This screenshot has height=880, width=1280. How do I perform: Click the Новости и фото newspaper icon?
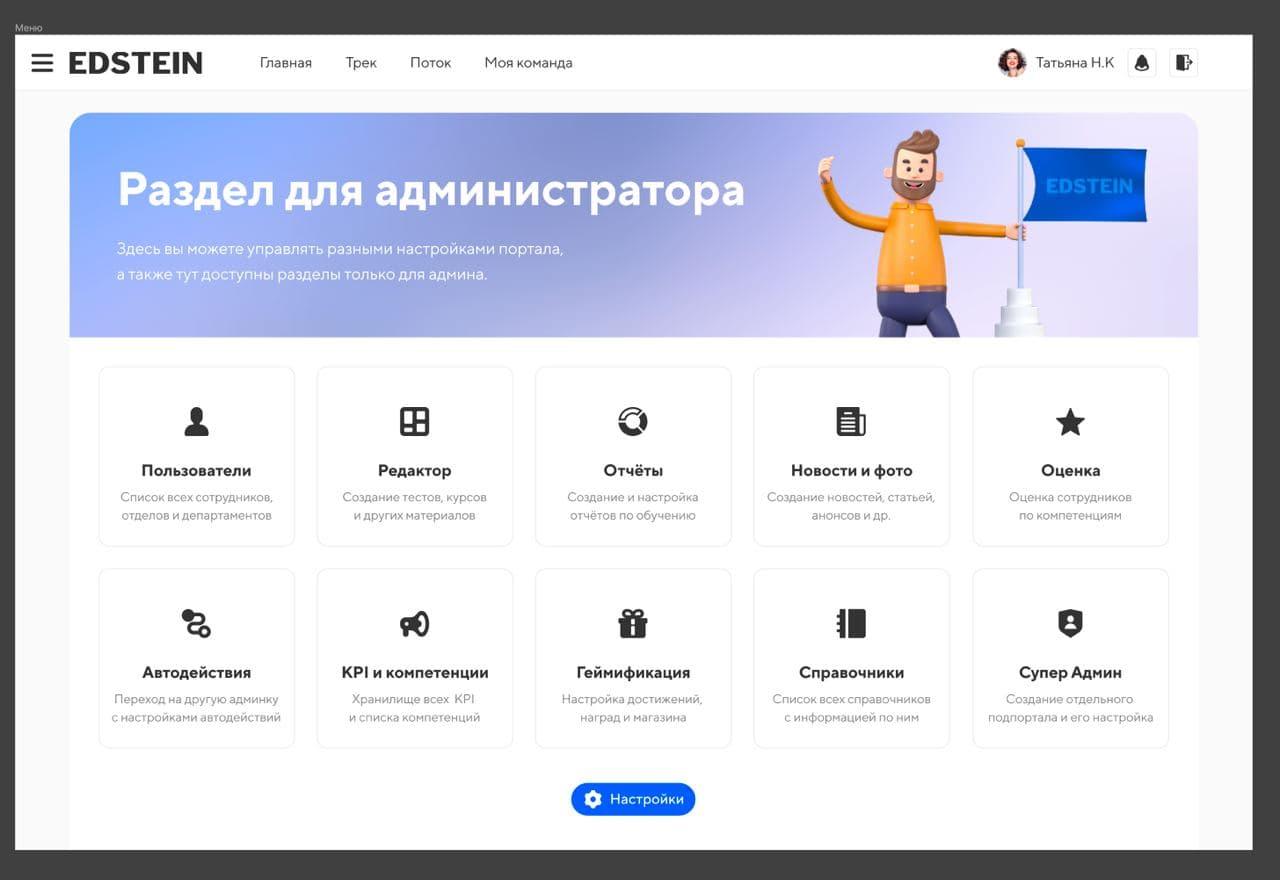point(851,422)
